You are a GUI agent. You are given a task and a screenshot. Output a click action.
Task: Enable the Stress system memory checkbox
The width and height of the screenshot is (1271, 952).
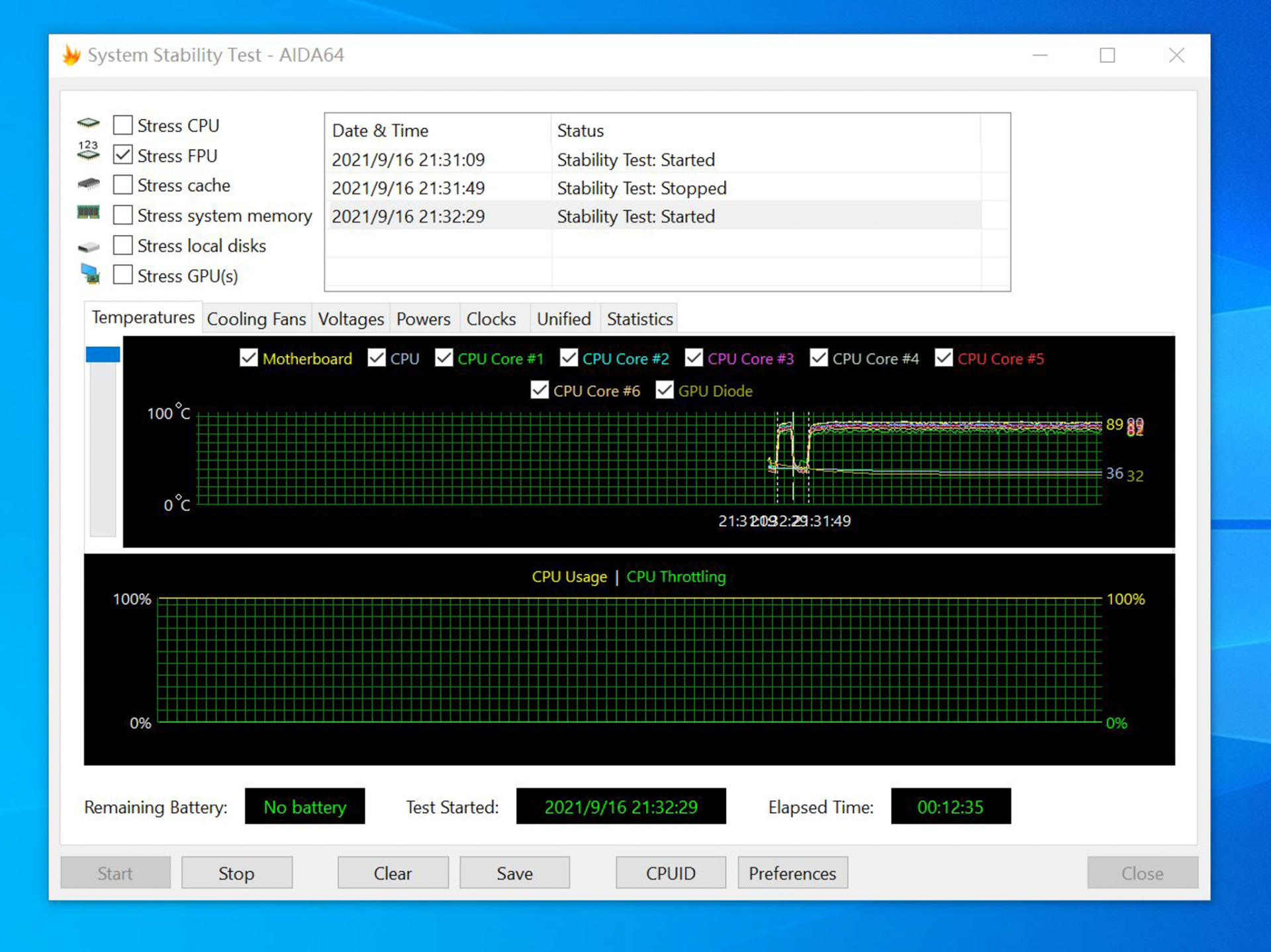123,215
